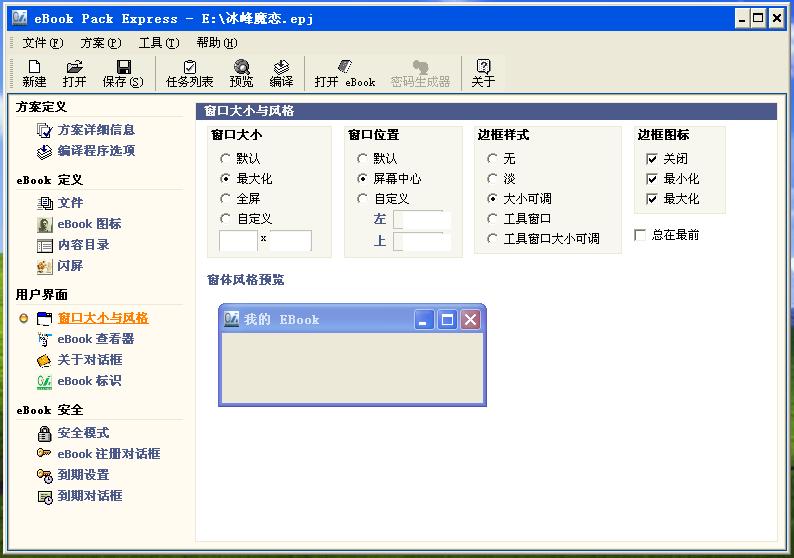Click the app icon in the title bar
This screenshot has height=558, width=794.
coord(20,18)
